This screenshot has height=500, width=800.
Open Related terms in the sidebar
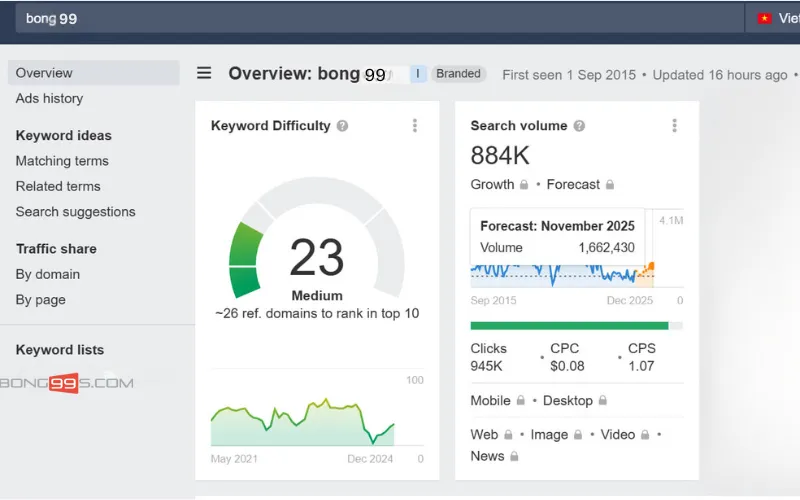point(58,187)
